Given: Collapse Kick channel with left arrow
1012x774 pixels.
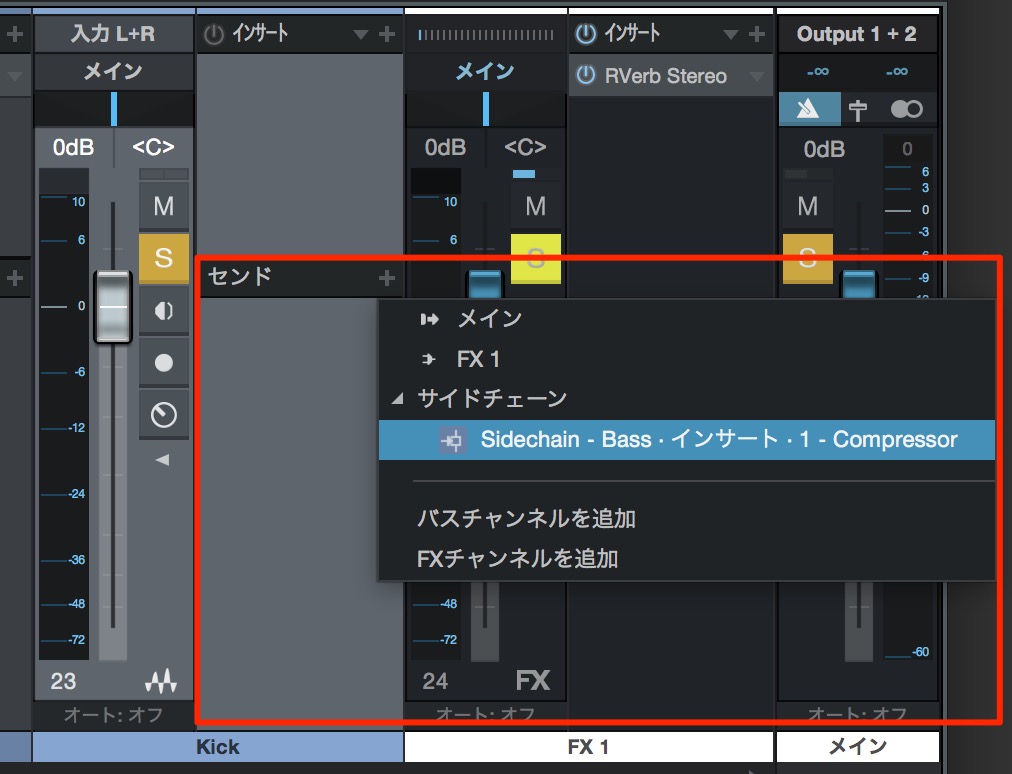Looking at the screenshot, I should click(163, 460).
